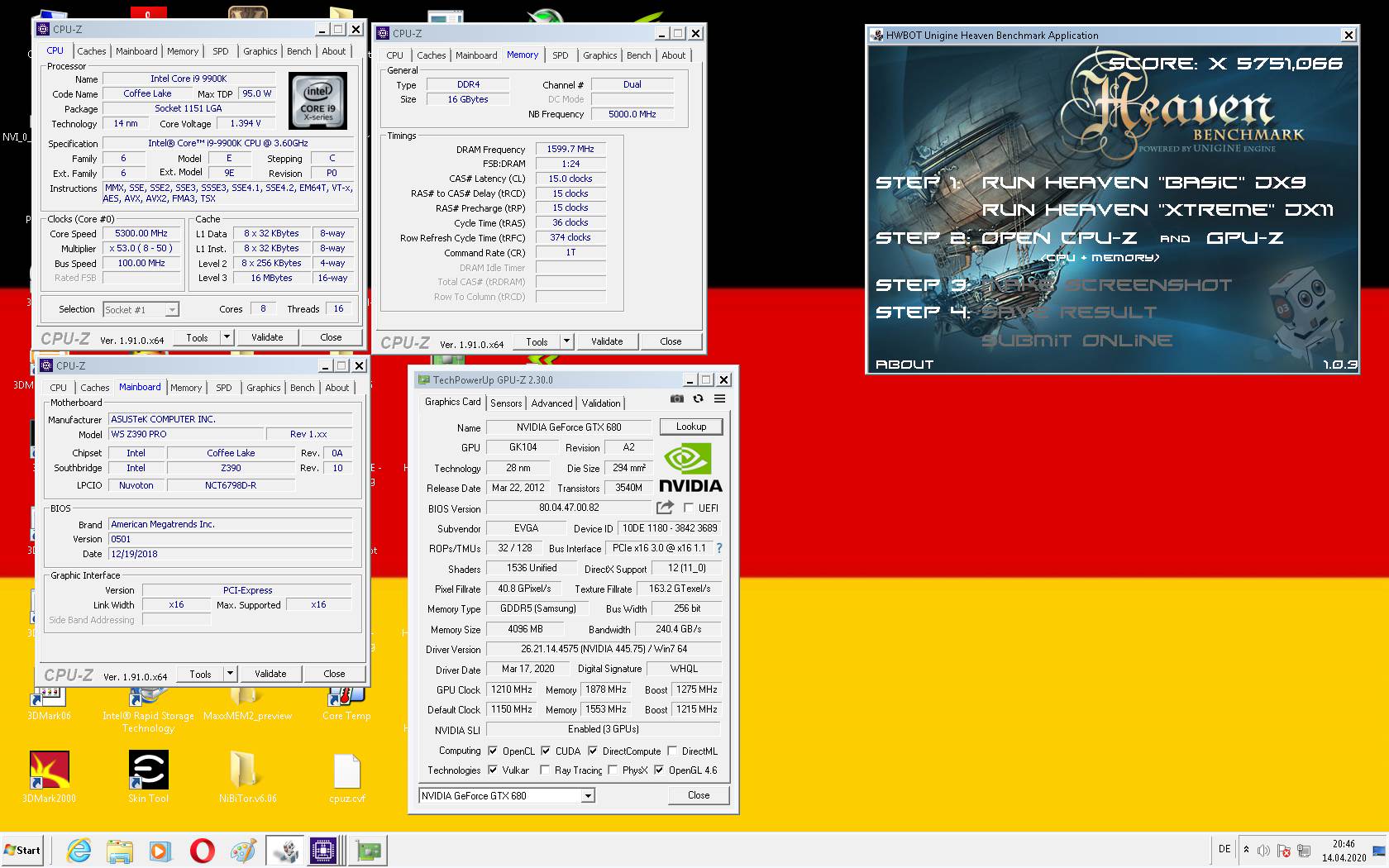Open the Skin Tool desktop shortcut
Viewport: 1389px width, 868px height.
pyautogui.click(x=148, y=777)
